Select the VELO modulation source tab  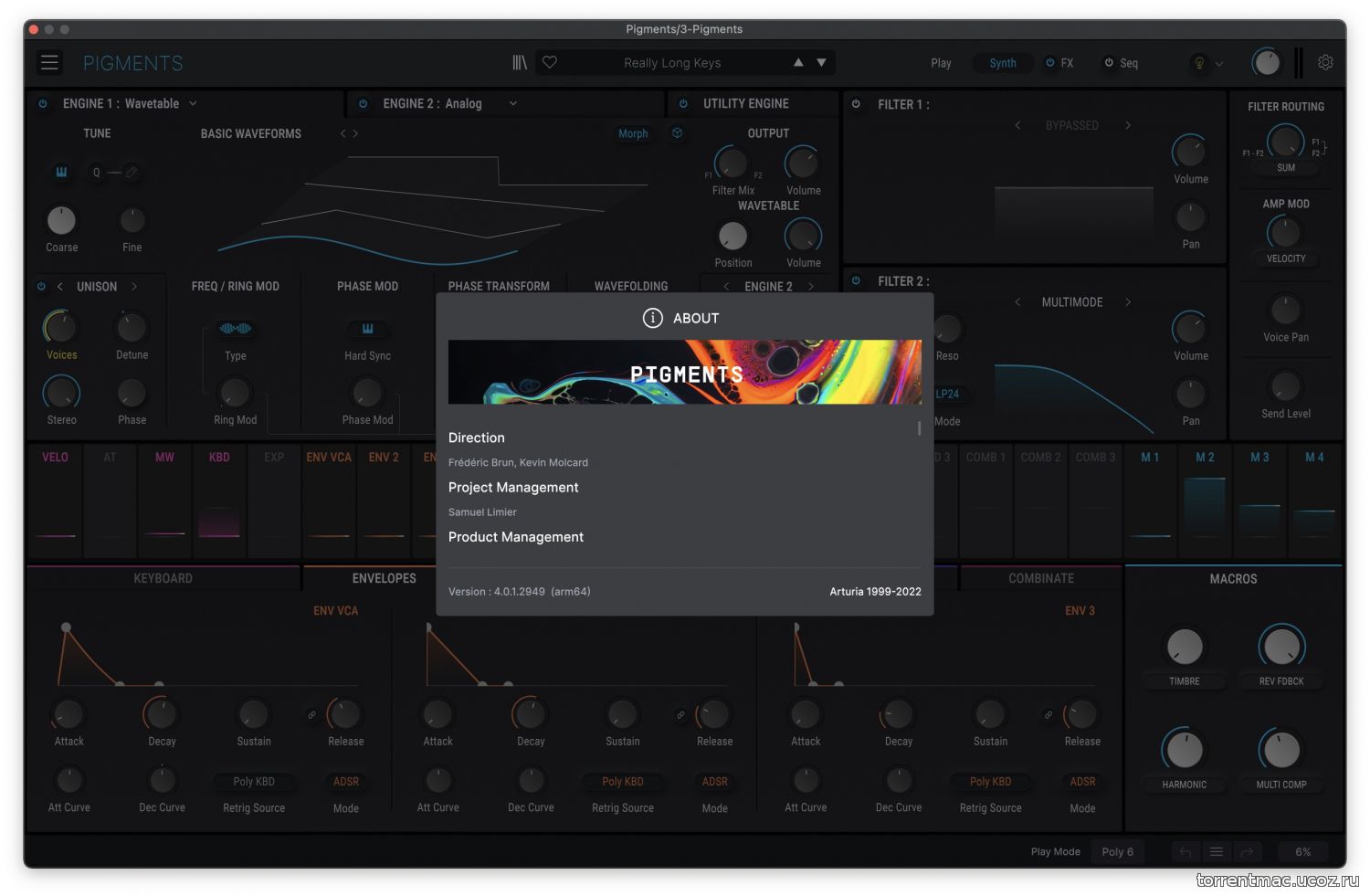coord(55,501)
